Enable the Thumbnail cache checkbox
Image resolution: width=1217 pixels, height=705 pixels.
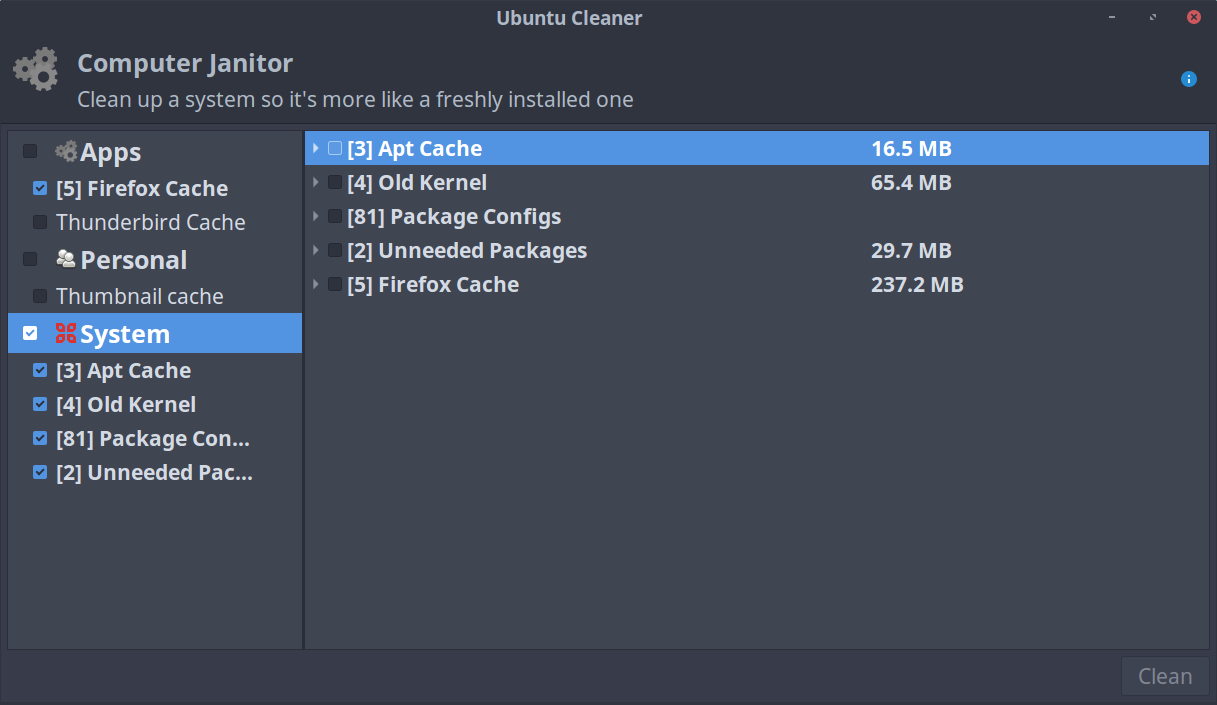(x=40, y=295)
